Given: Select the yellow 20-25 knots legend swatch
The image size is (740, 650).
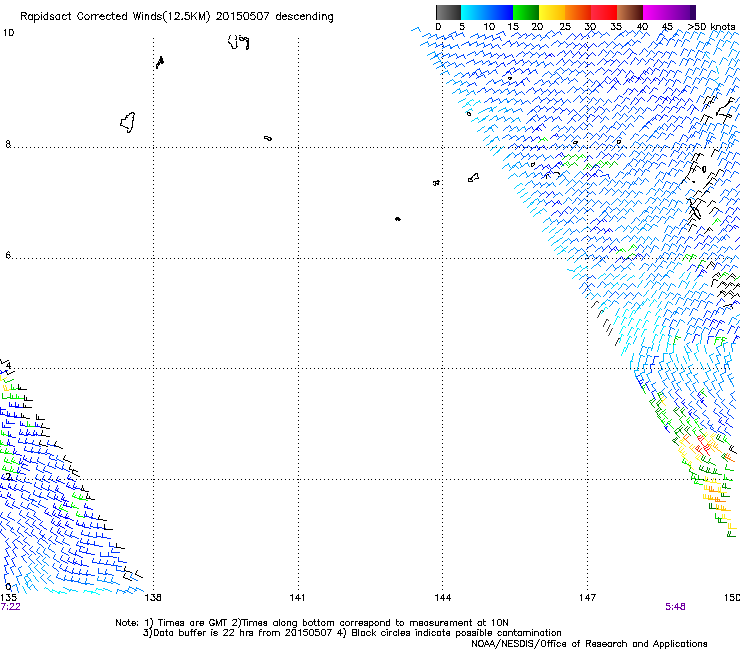Looking at the screenshot, I should pos(552,12).
